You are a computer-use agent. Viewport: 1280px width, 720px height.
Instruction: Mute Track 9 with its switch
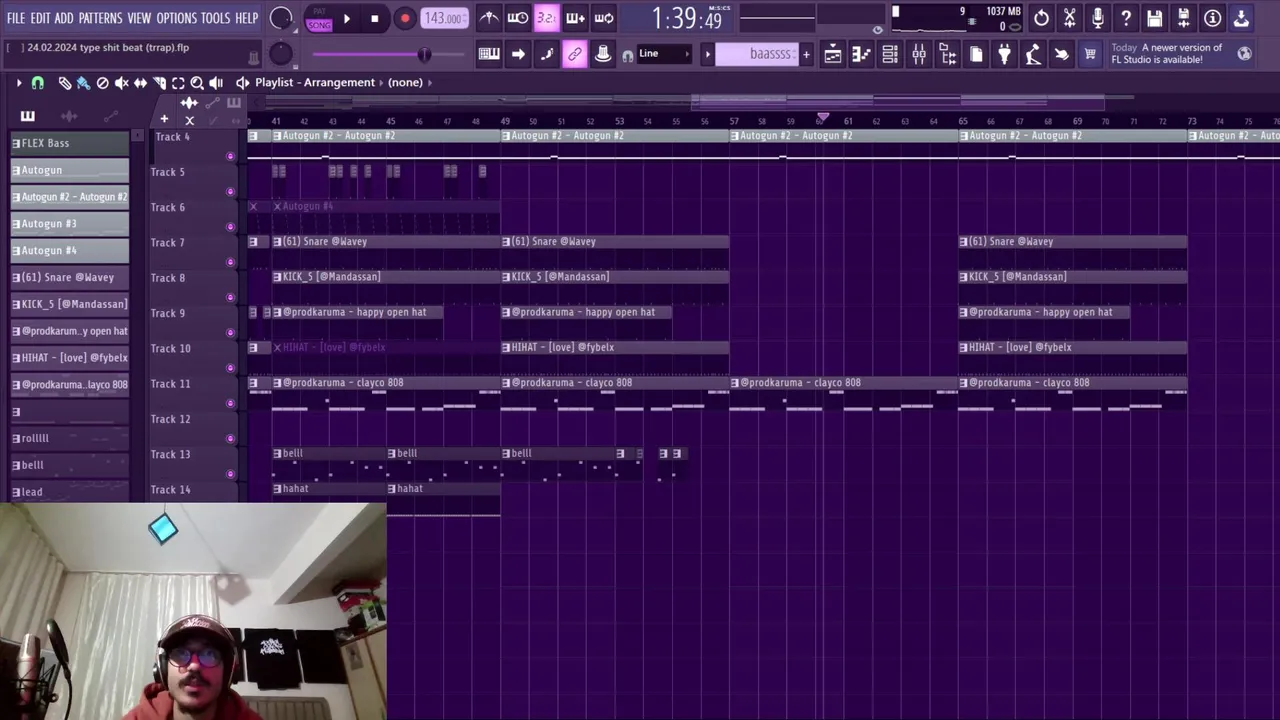(231, 333)
